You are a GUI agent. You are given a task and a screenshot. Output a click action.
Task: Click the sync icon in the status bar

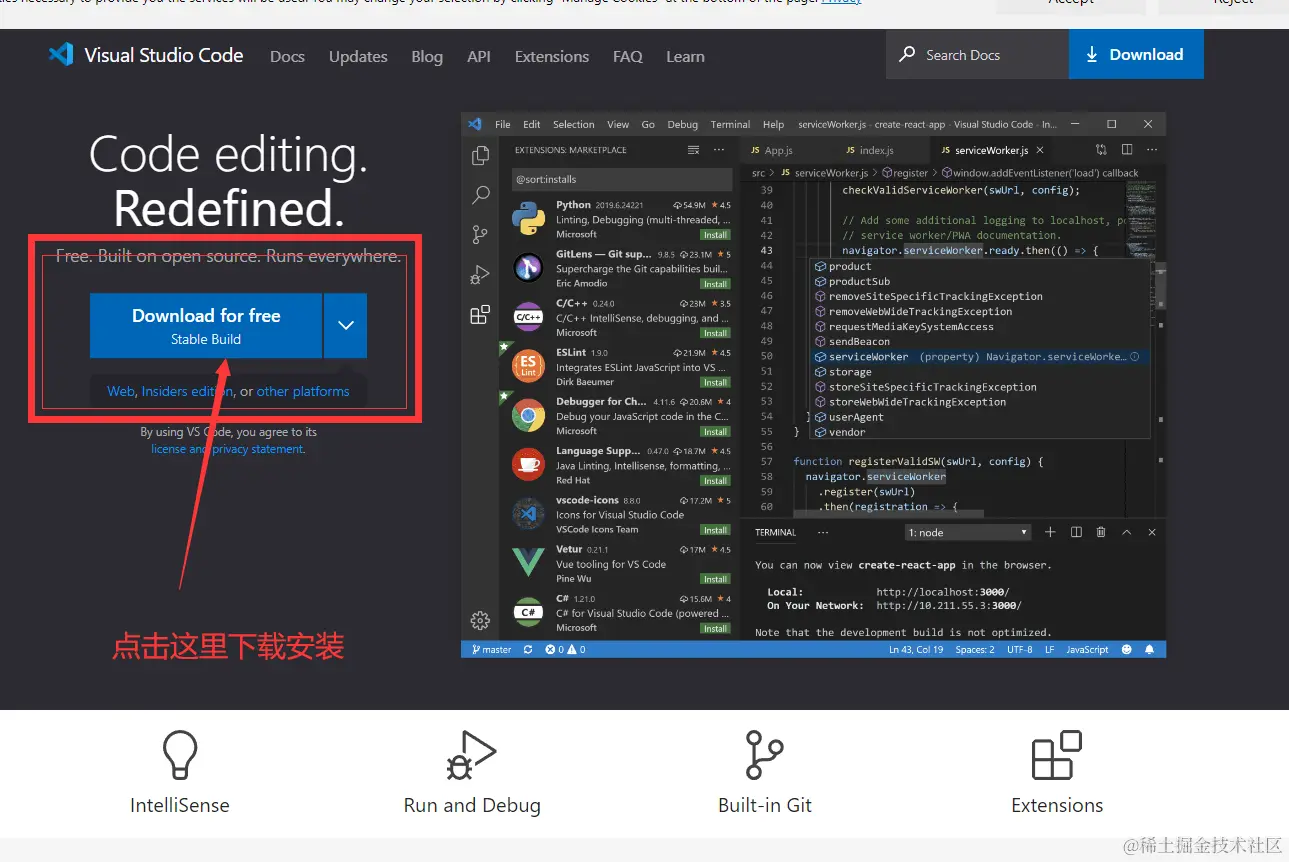(528, 650)
